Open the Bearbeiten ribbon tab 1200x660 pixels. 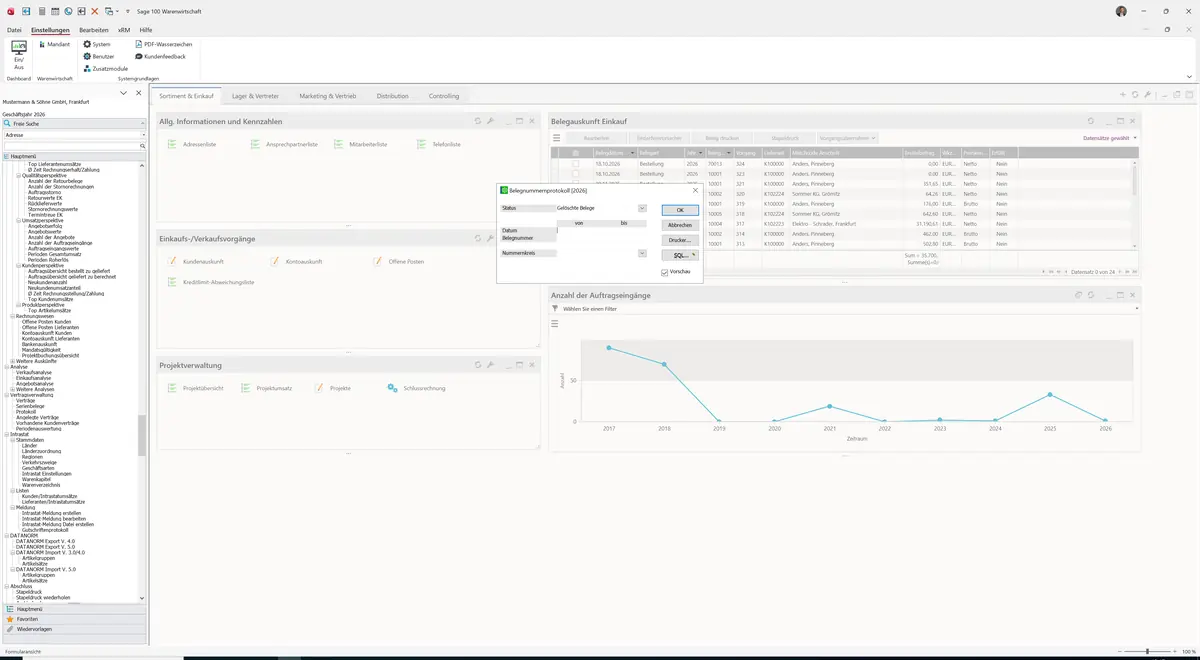(x=93, y=30)
